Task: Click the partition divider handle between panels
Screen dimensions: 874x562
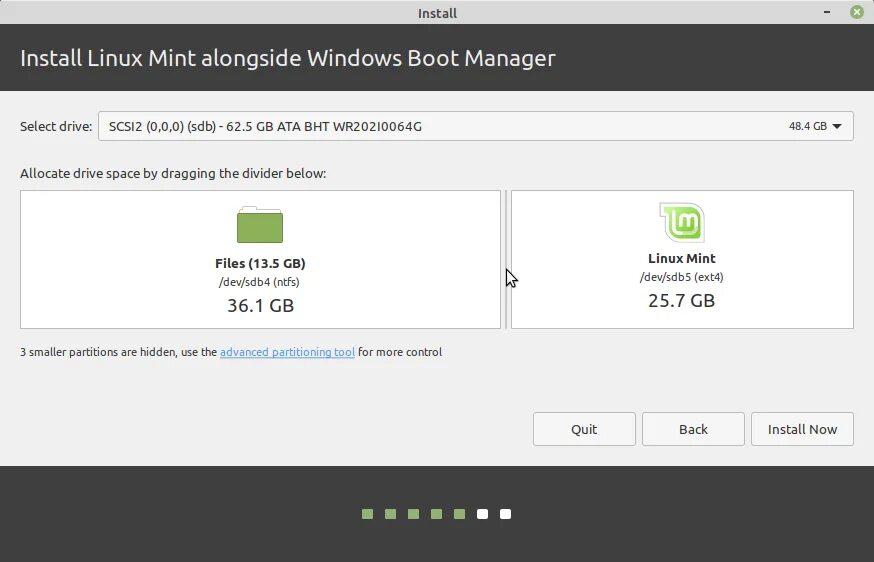Action: pos(506,259)
